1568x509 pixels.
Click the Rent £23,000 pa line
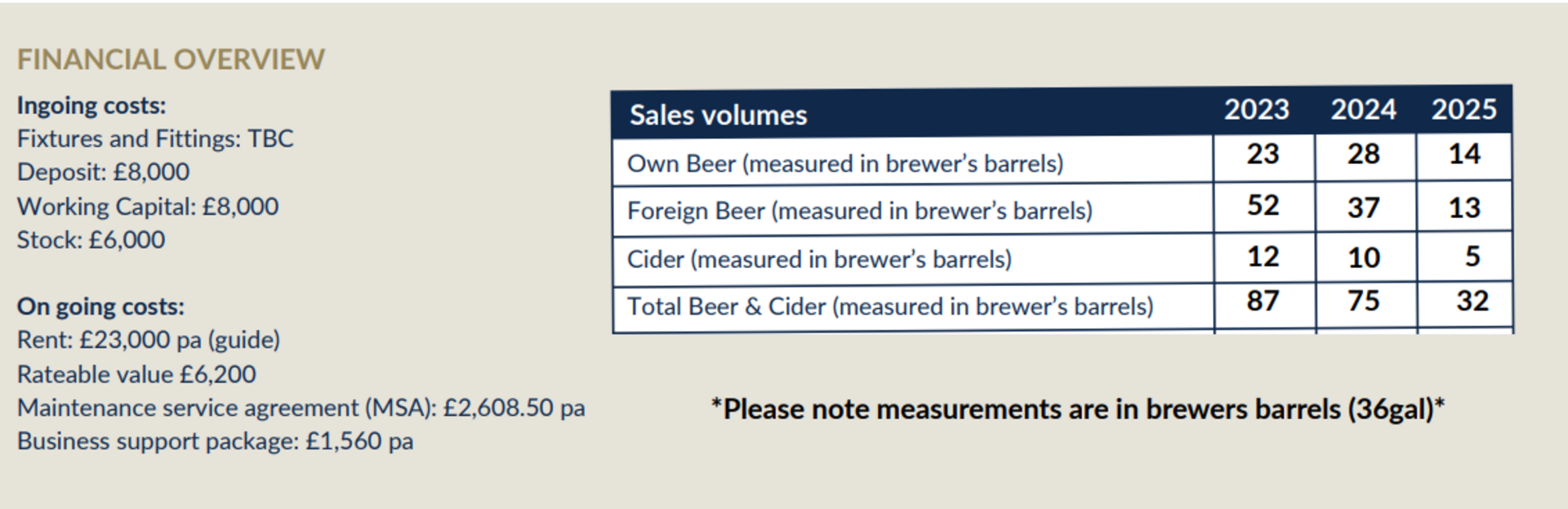tap(149, 340)
